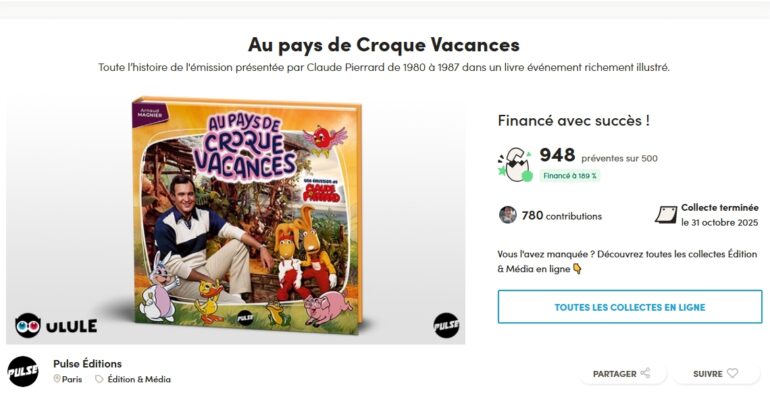Click the Financé à 189 % badge
The width and height of the screenshot is (770, 408).
click(569, 176)
